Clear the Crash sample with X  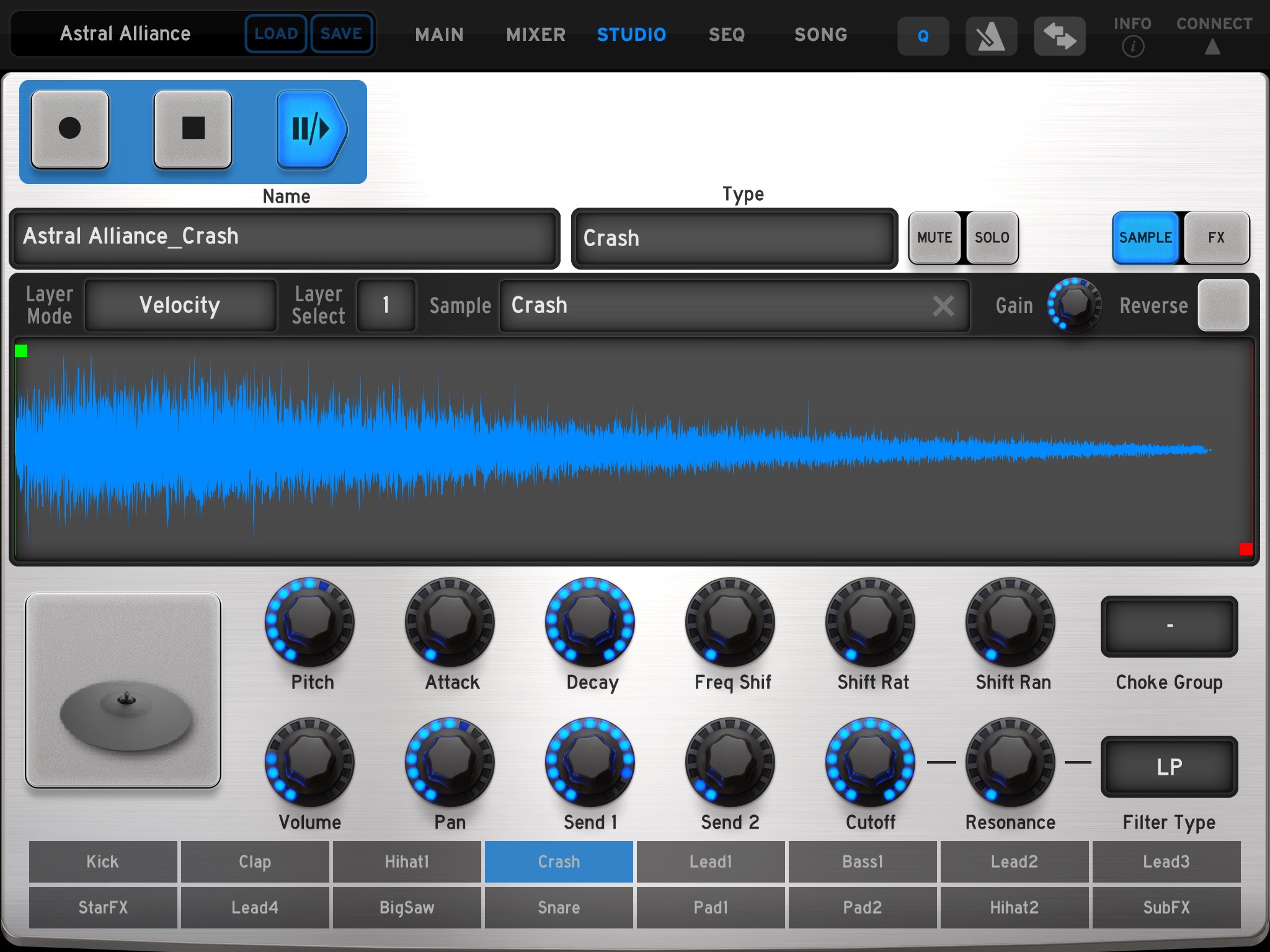coord(943,306)
